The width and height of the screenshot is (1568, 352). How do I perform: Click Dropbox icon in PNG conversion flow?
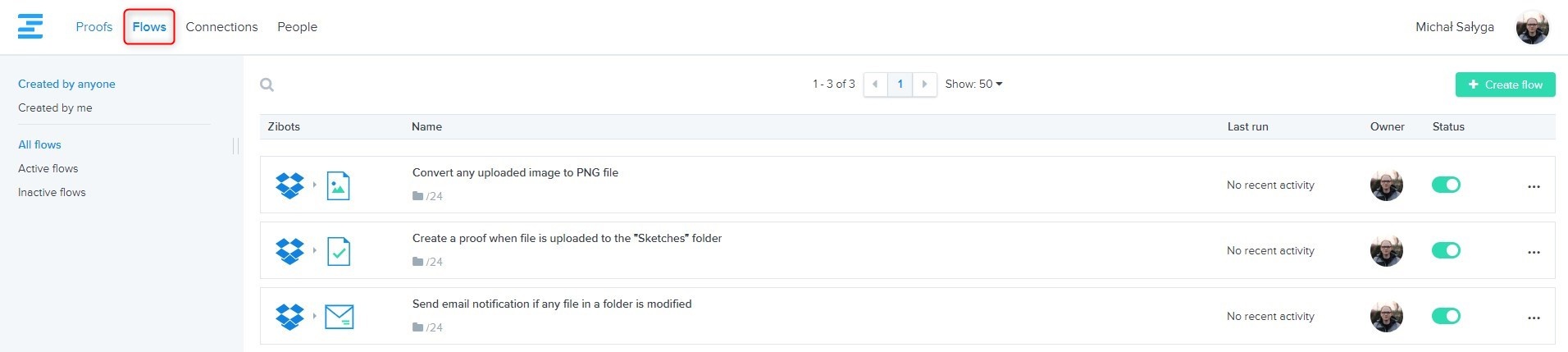pos(289,185)
